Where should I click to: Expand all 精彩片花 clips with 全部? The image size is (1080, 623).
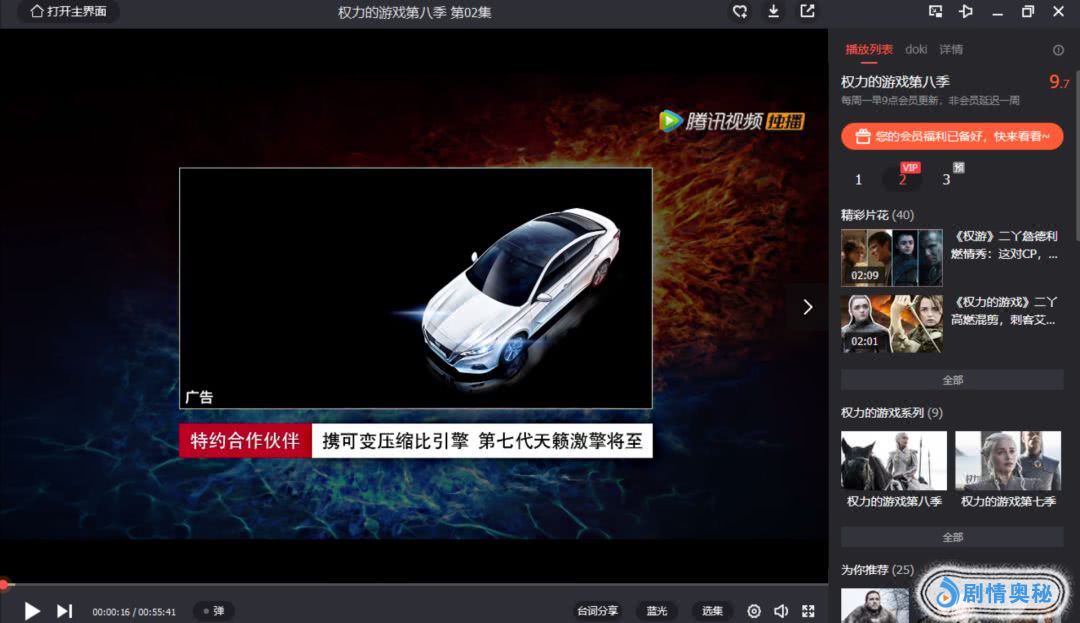952,380
